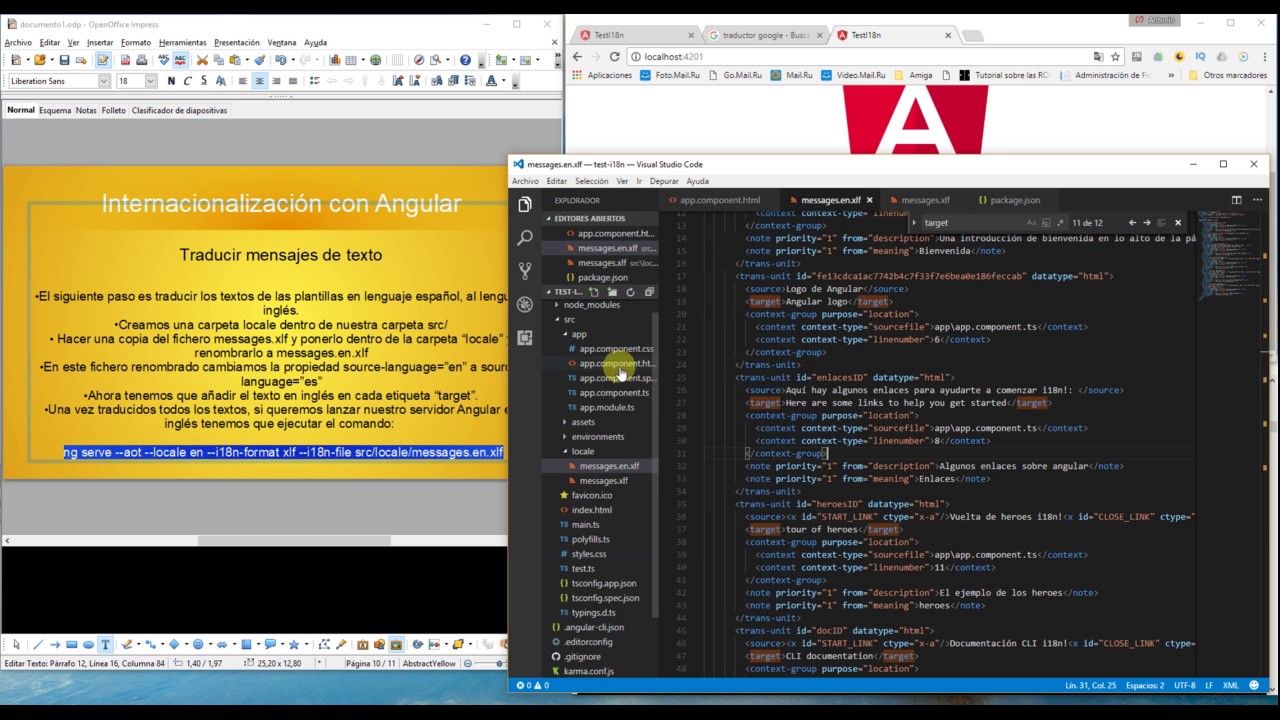Image resolution: width=1280 pixels, height=720 pixels.
Task: Open the app.component.html editor tab
Action: click(x=720, y=200)
